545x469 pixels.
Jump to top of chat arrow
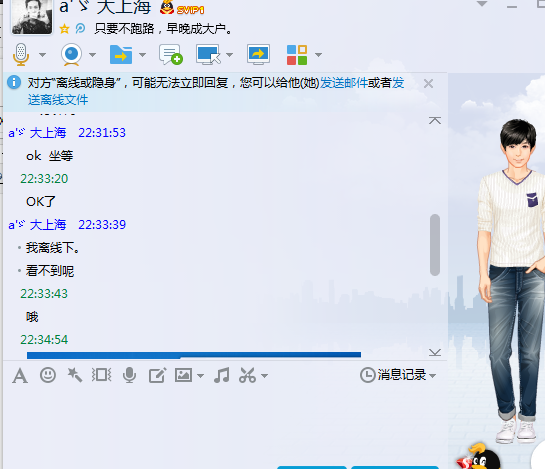435,121
